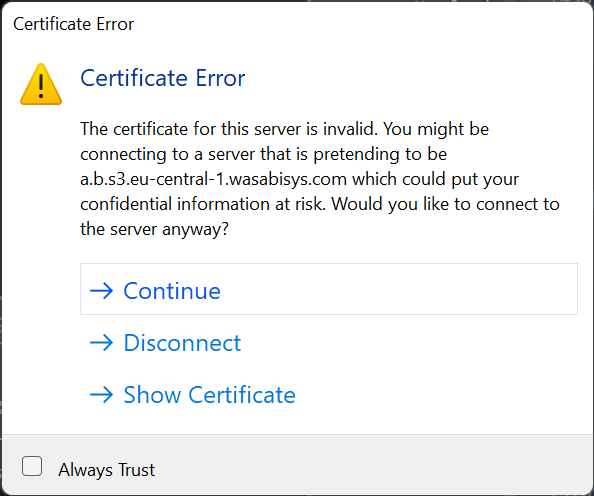The height and width of the screenshot is (496, 594).
Task: Click "The certificate for this server is invalid" sentence
Action: [229, 129]
